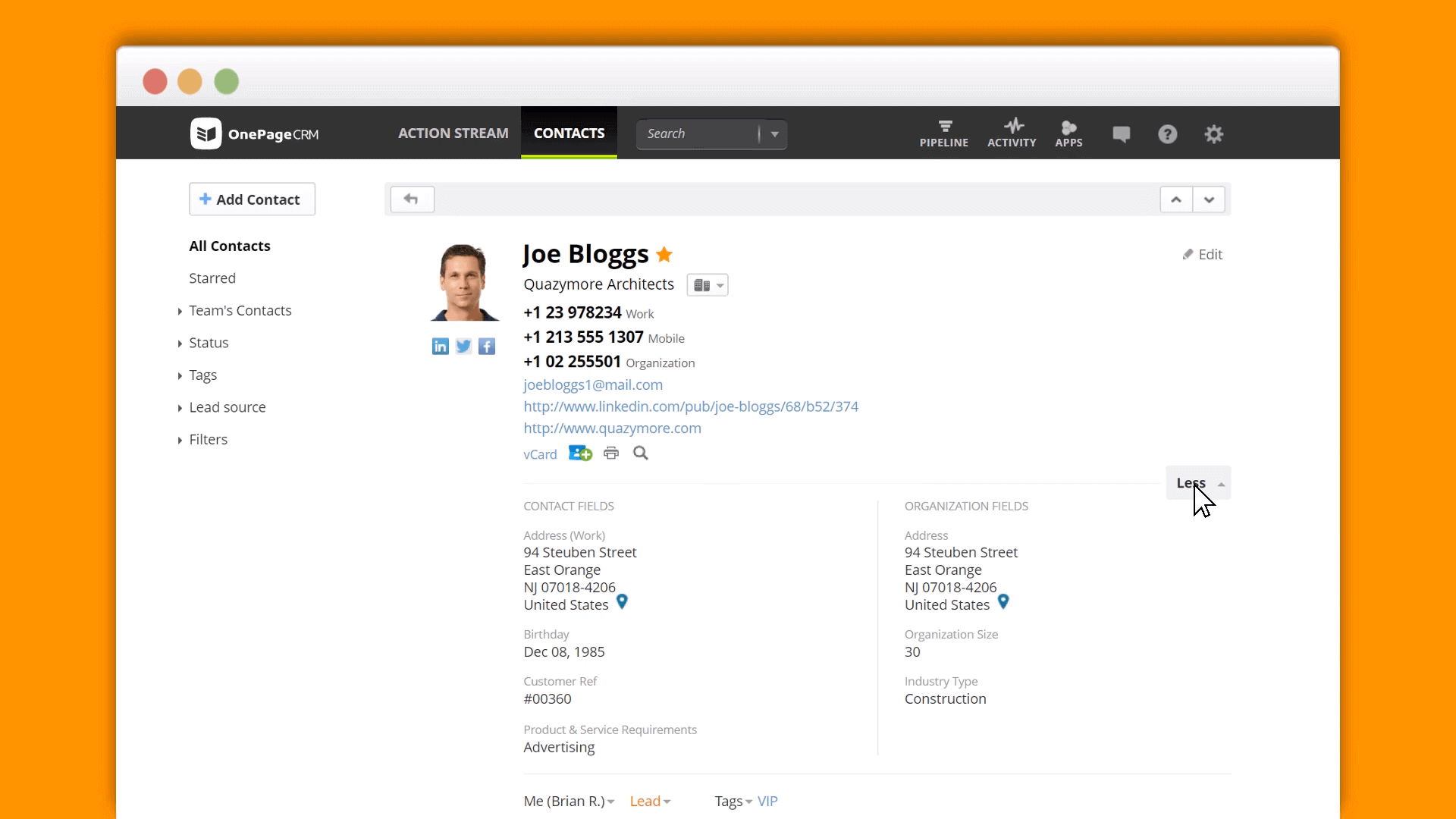This screenshot has width=1456, height=819.
Task: Click the vCard export icon
Action: (540, 453)
